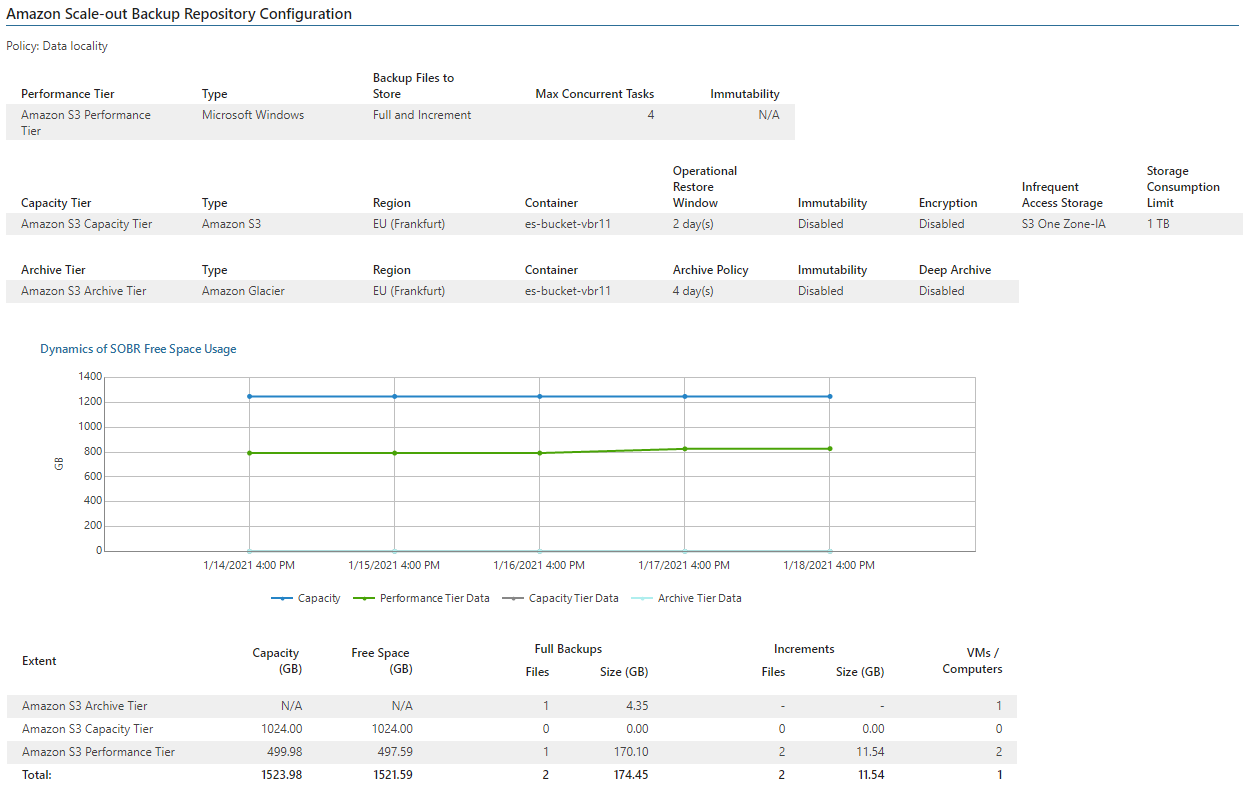Select the Amazon S3 Performance Tier extent row
Image resolution: width=1244 pixels, height=785 pixels.
click(x=98, y=752)
